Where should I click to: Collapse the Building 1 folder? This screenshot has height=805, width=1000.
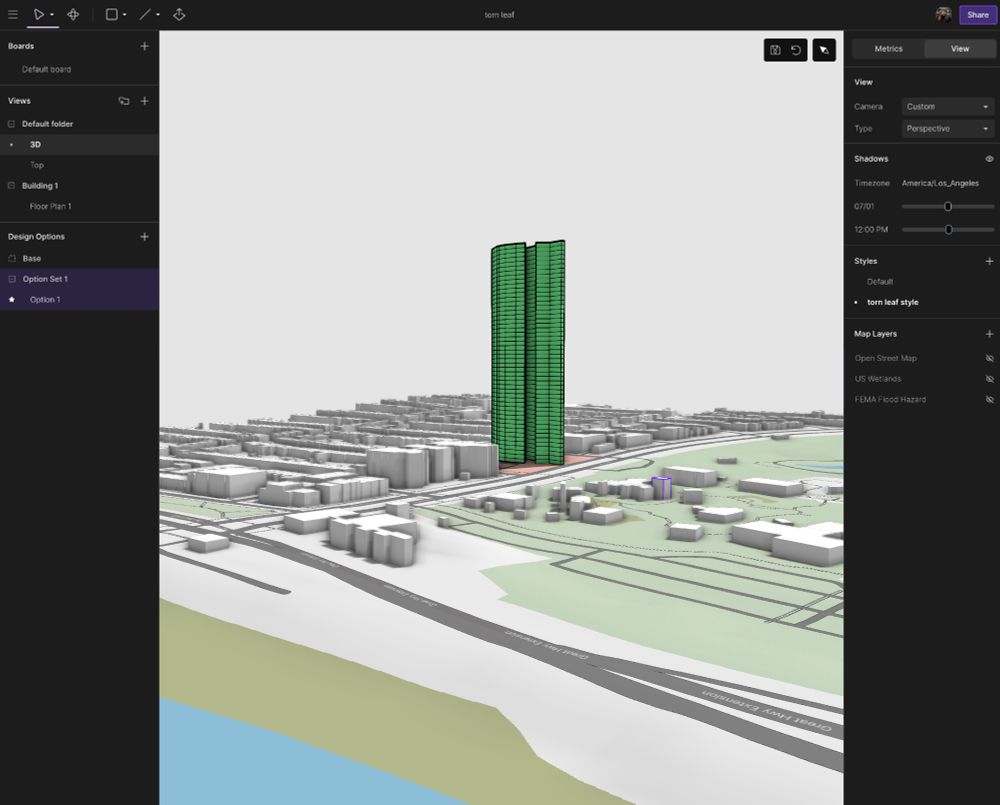11,186
